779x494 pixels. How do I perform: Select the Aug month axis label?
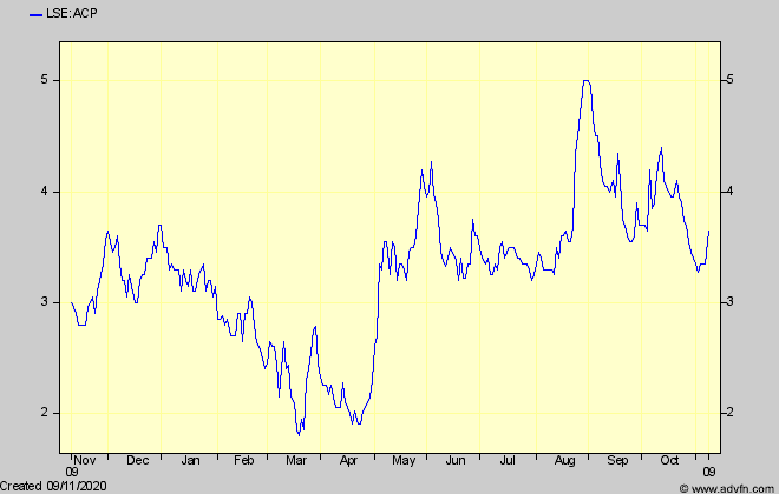pyautogui.click(x=563, y=461)
